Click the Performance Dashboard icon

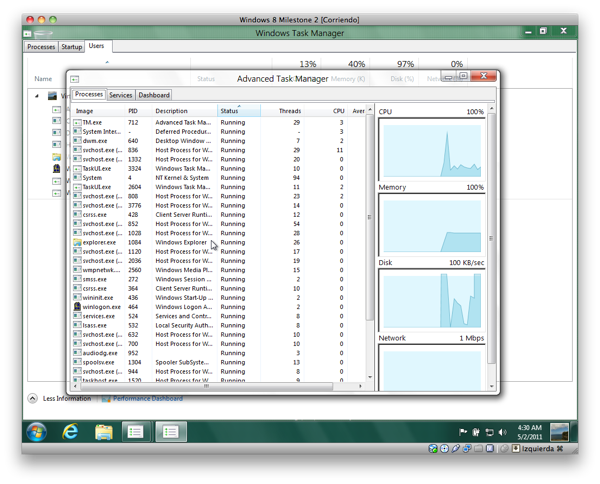[106, 399]
